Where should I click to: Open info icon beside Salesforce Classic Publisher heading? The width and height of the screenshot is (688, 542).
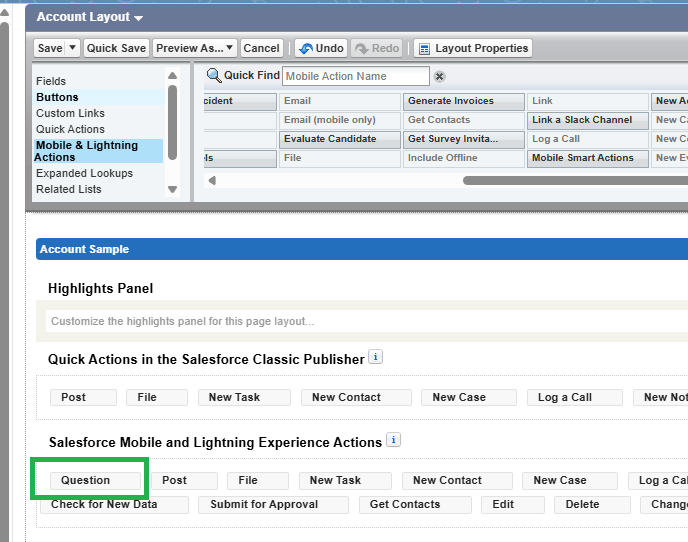coord(375,357)
